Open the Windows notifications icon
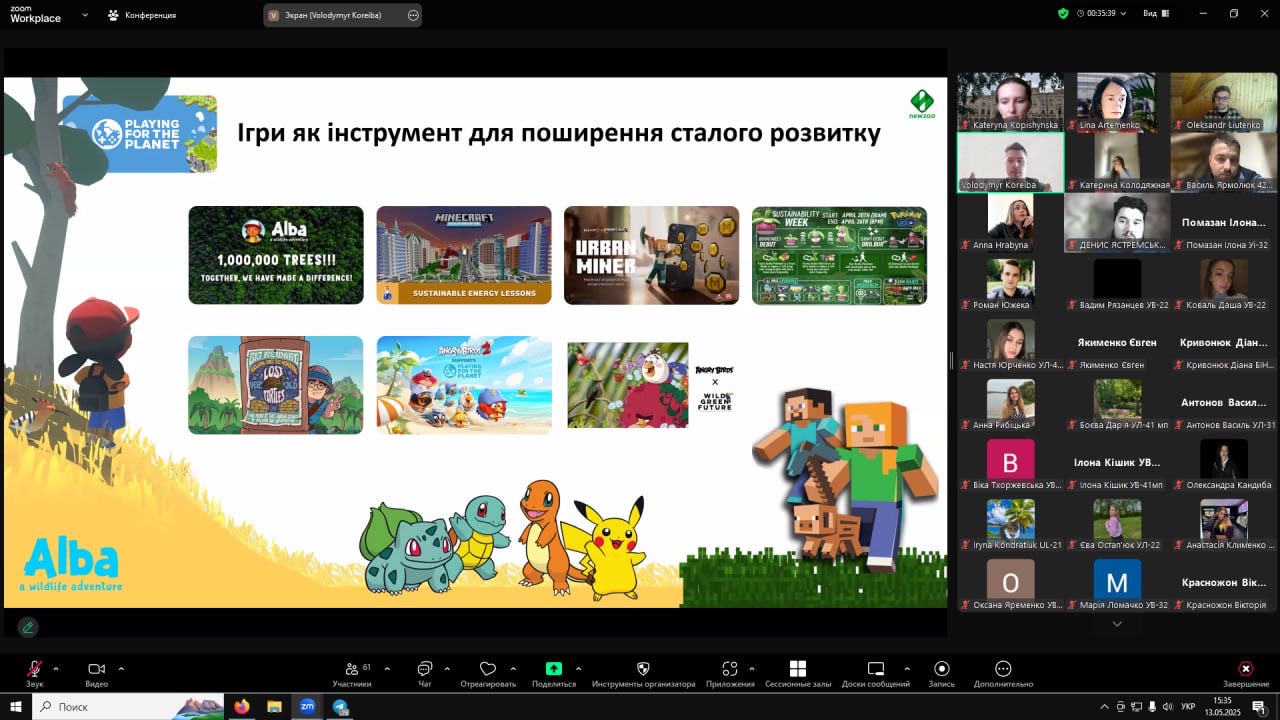The width and height of the screenshot is (1280, 720). (x=1259, y=706)
